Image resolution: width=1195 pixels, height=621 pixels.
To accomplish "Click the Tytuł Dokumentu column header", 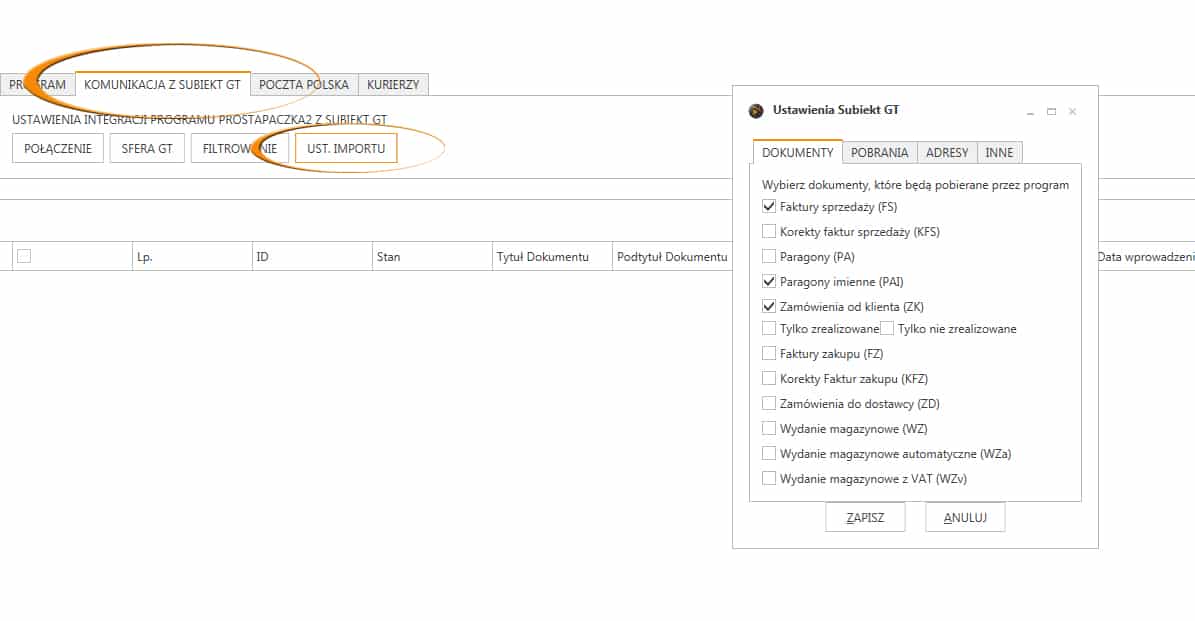I will (x=553, y=257).
